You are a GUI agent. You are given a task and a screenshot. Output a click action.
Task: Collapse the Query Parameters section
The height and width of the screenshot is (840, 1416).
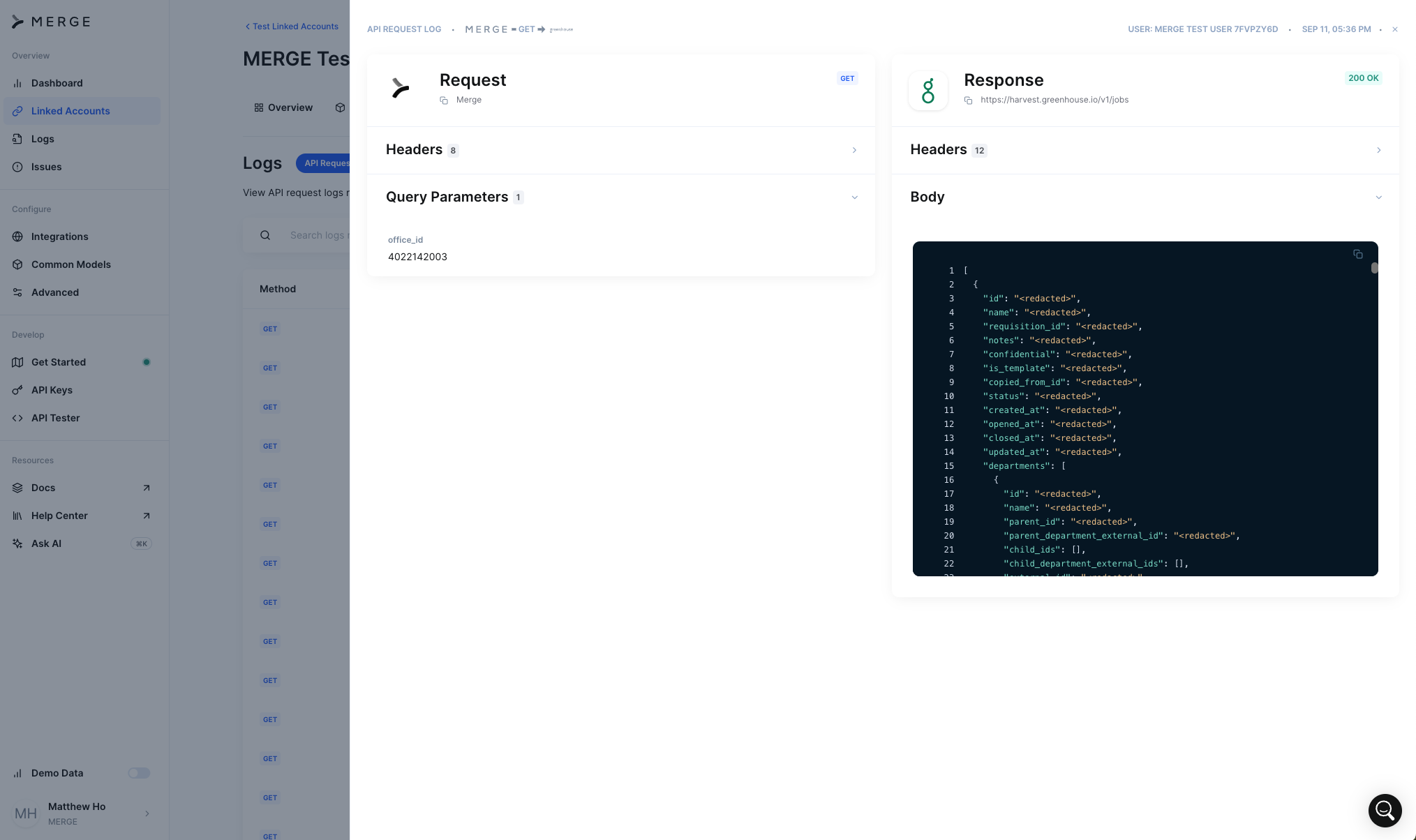click(854, 197)
